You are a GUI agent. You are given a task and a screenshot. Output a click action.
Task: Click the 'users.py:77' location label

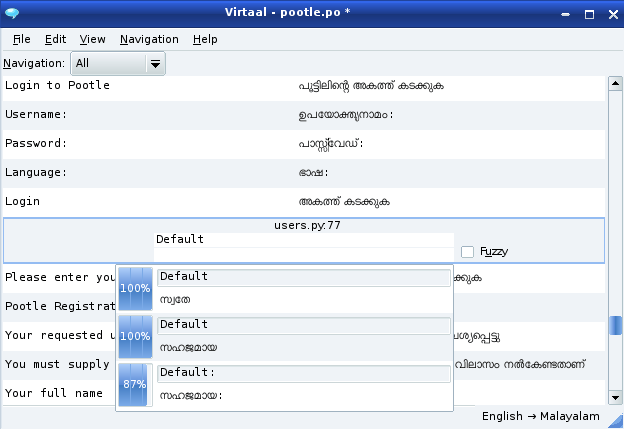coord(307,225)
